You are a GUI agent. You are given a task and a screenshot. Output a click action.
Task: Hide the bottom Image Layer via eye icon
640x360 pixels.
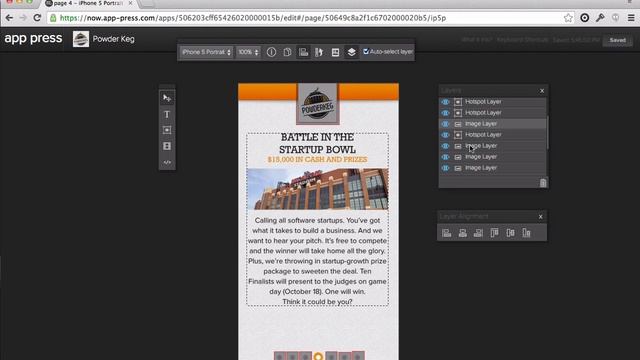pyautogui.click(x=445, y=168)
